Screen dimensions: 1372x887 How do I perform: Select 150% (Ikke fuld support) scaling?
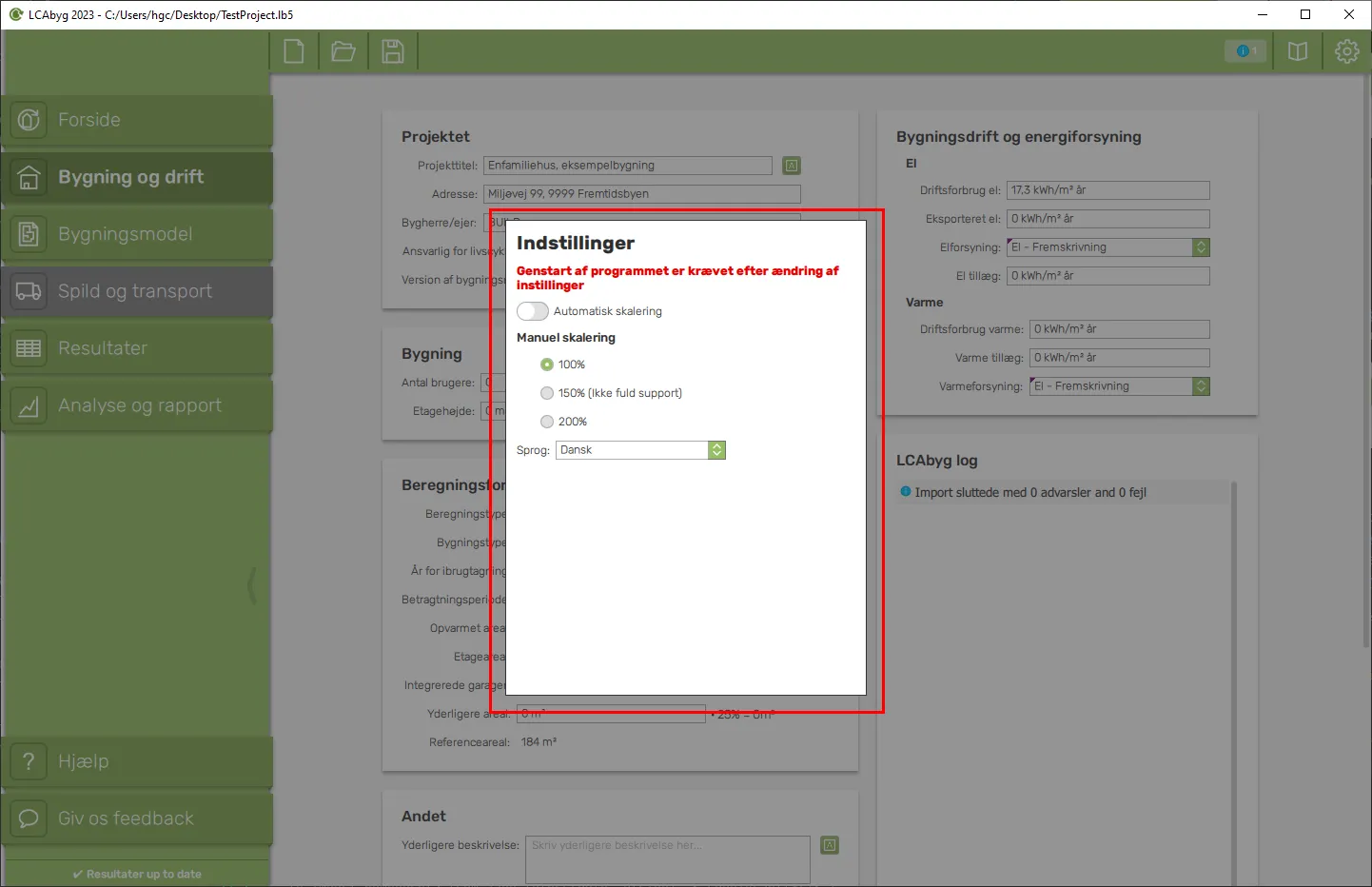point(547,393)
